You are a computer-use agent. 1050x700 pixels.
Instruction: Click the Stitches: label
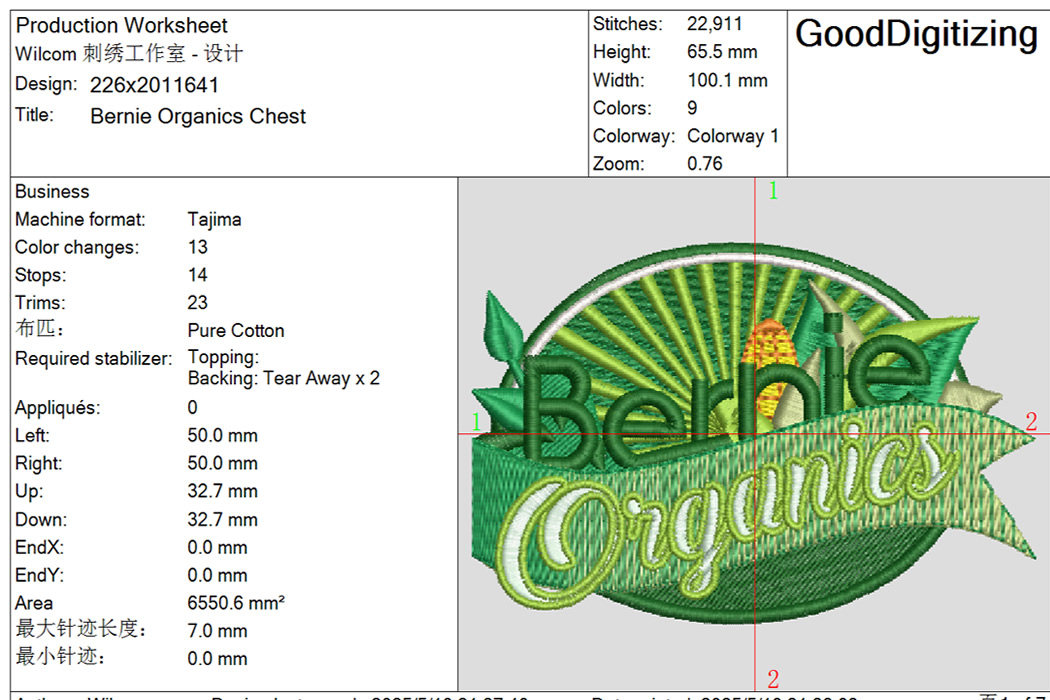(627, 24)
